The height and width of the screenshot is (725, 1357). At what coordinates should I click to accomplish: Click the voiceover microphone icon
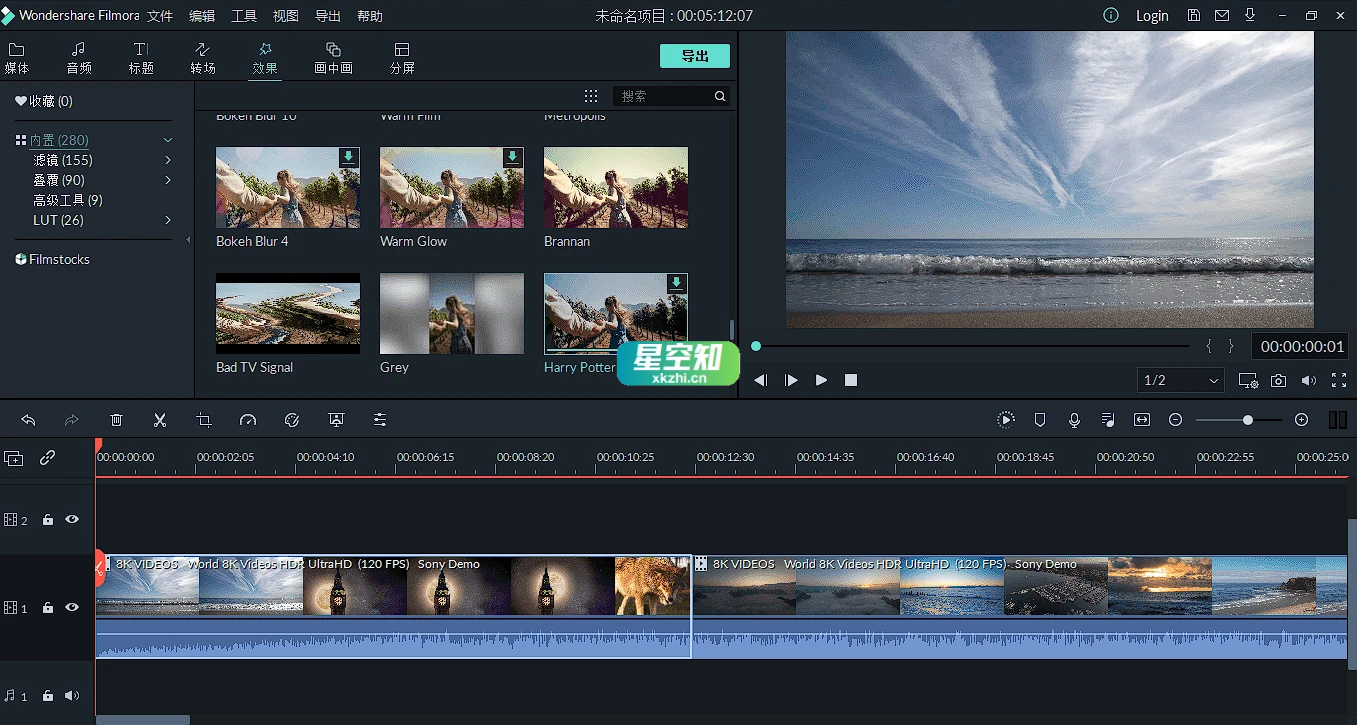click(1074, 420)
